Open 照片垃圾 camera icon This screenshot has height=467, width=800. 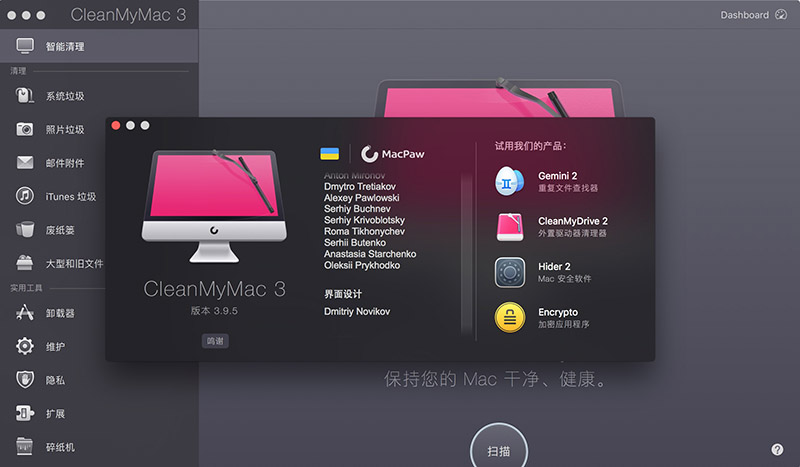coord(24,129)
